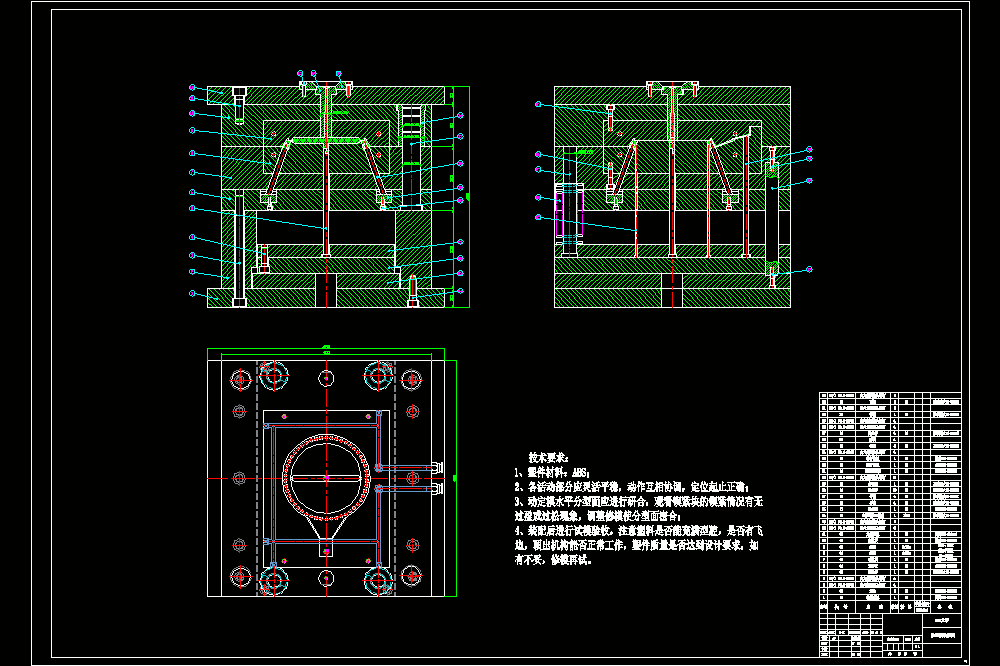Viewport: 1000px width, 666px height.
Task: Click the parts list header row with column labels
Action: pos(890,607)
